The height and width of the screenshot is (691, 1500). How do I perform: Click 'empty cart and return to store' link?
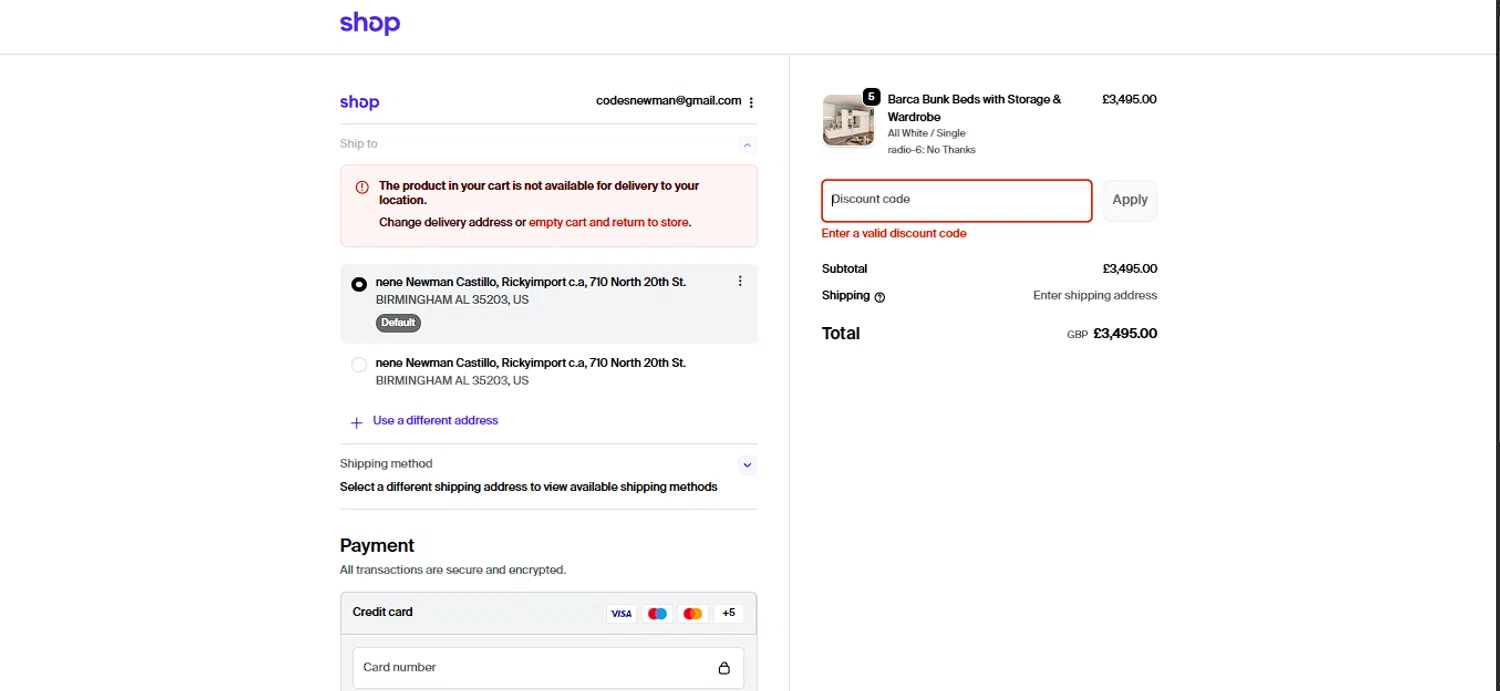[x=609, y=222]
